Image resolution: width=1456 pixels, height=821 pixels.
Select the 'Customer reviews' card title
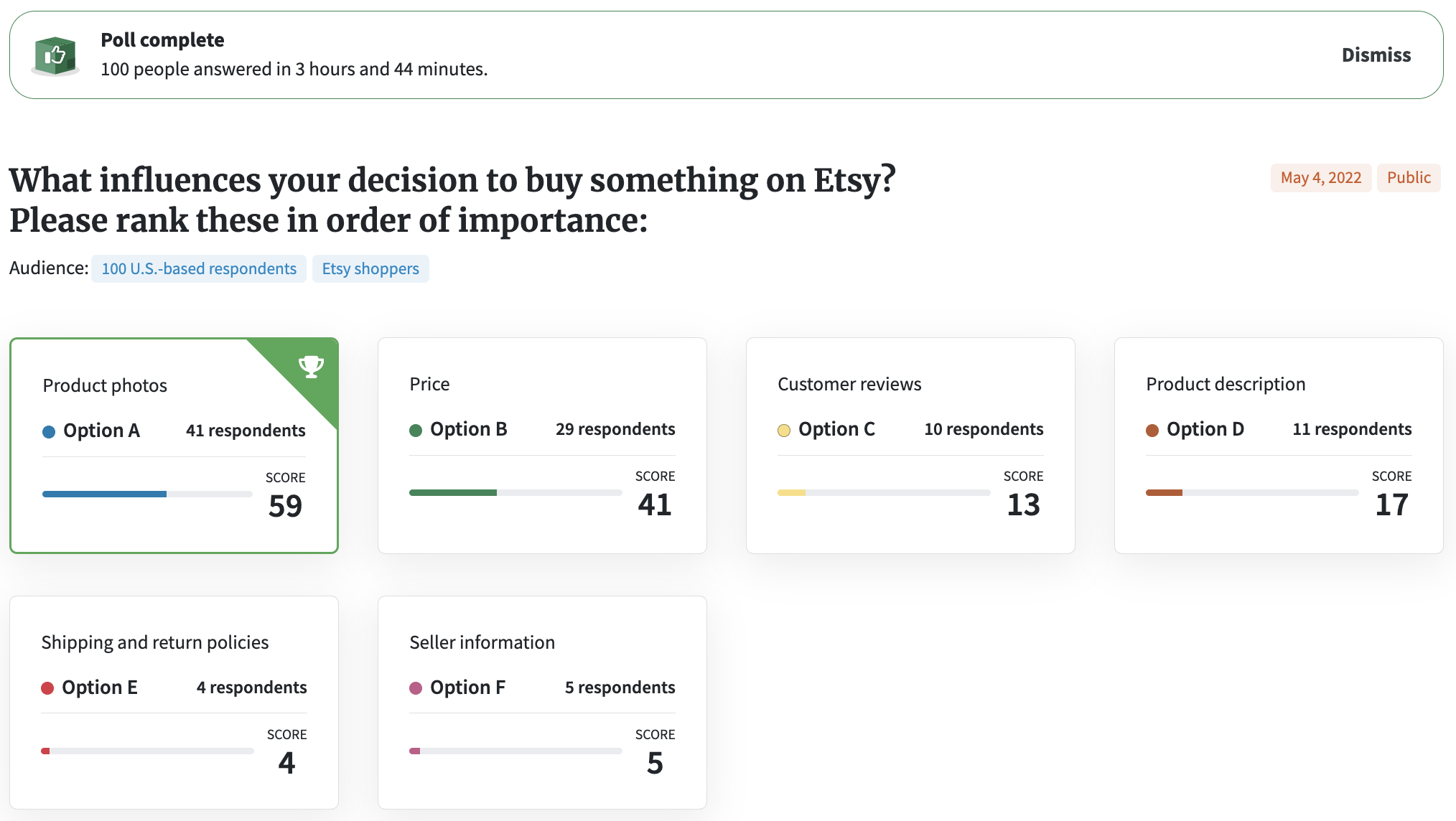point(849,384)
